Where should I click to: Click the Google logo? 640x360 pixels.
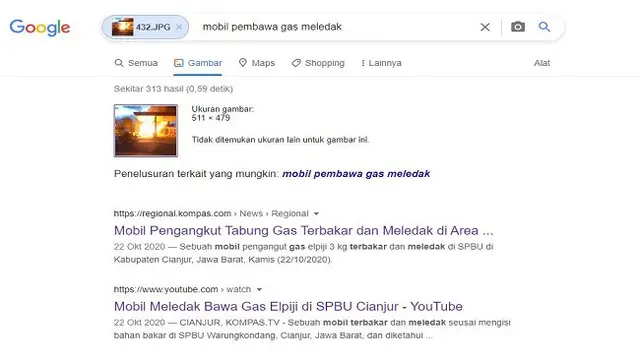point(40,27)
